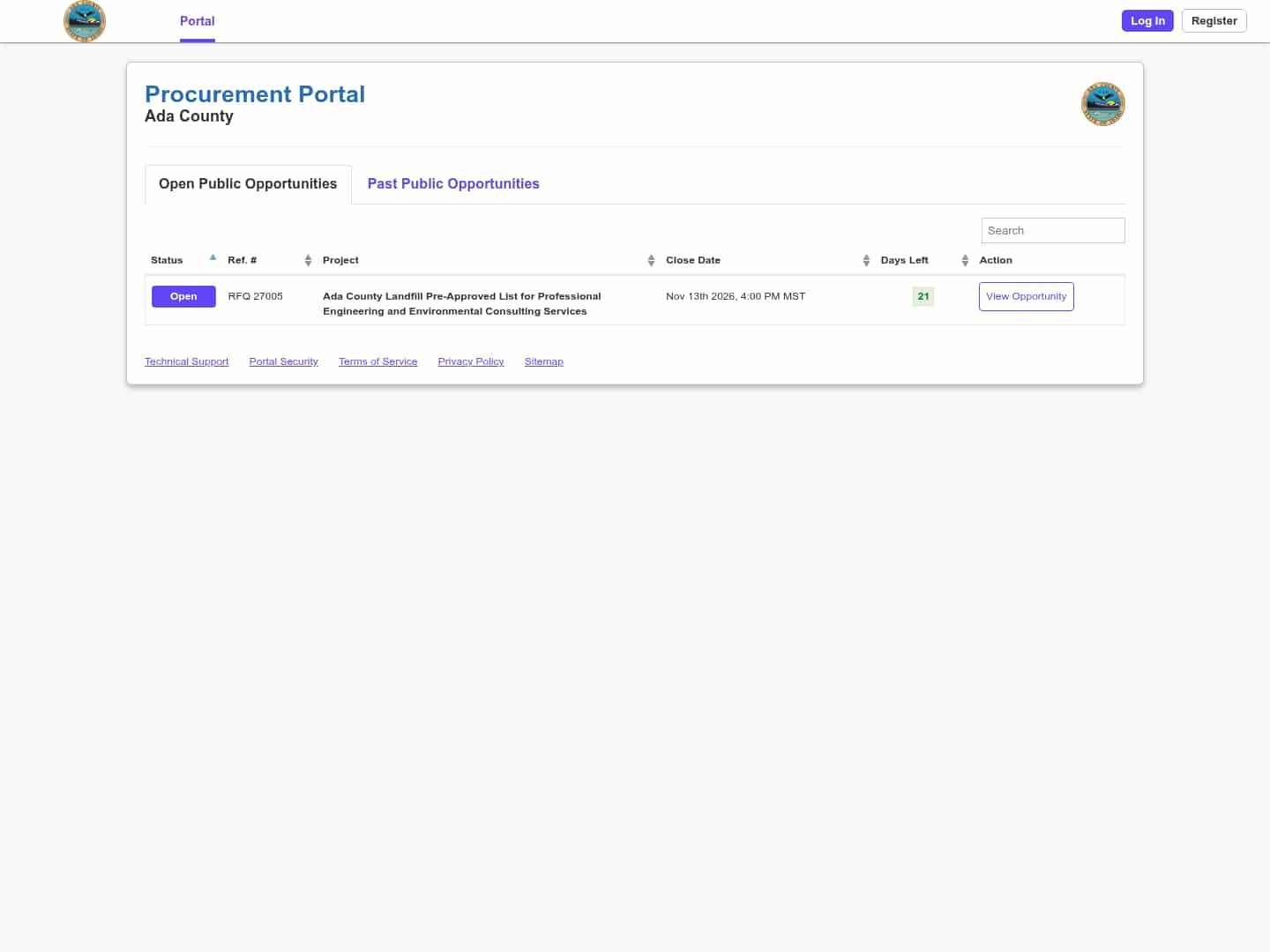This screenshot has height=952, width=1270.
Task: Click the Register button
Action: [1214, 21]
